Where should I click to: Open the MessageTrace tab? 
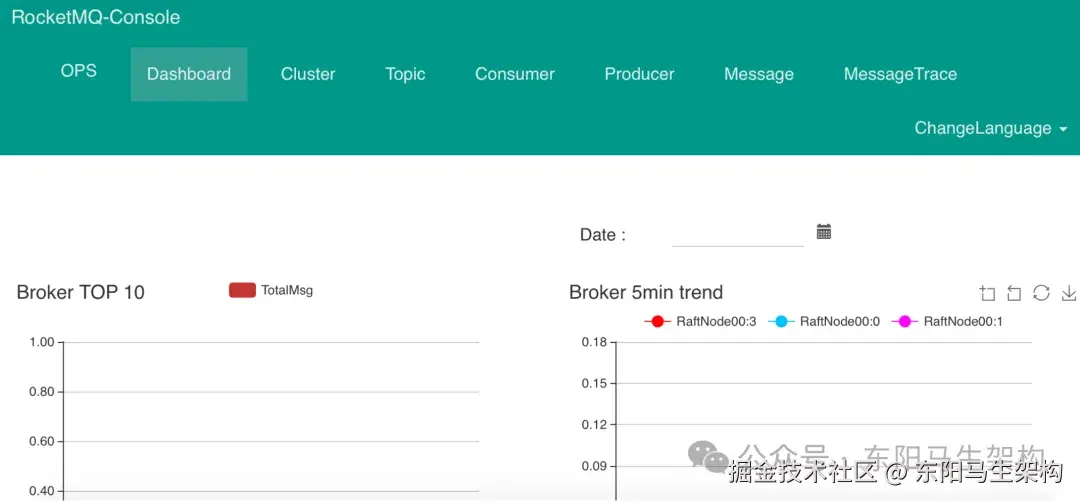900,74
